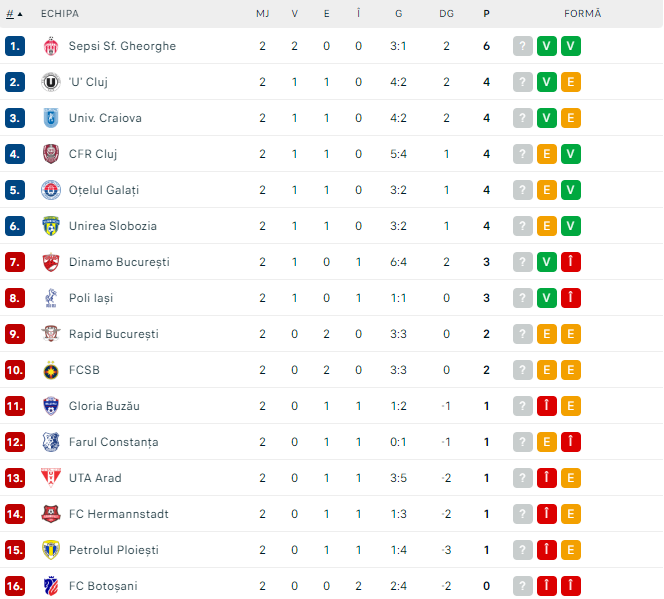Click the grey ? form badge for FCSB
Viewport: 664px width, 599px height.
point(523,370)
